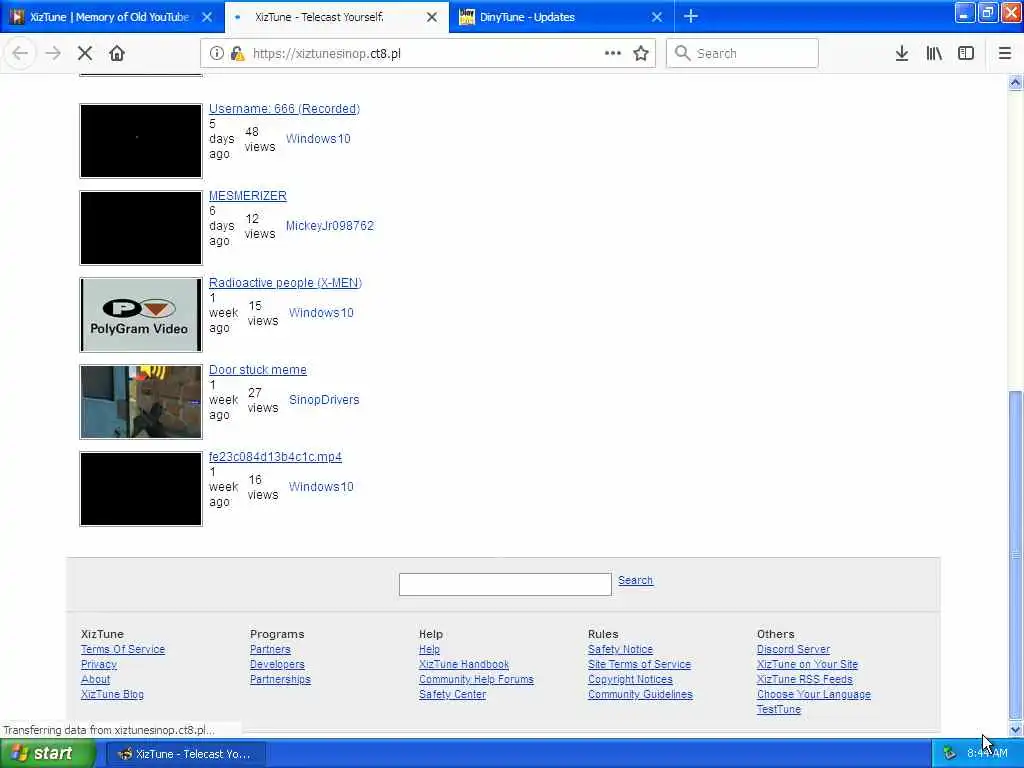
Task: Visit MickeyJr098762 channel
Action: click(330, 225)
